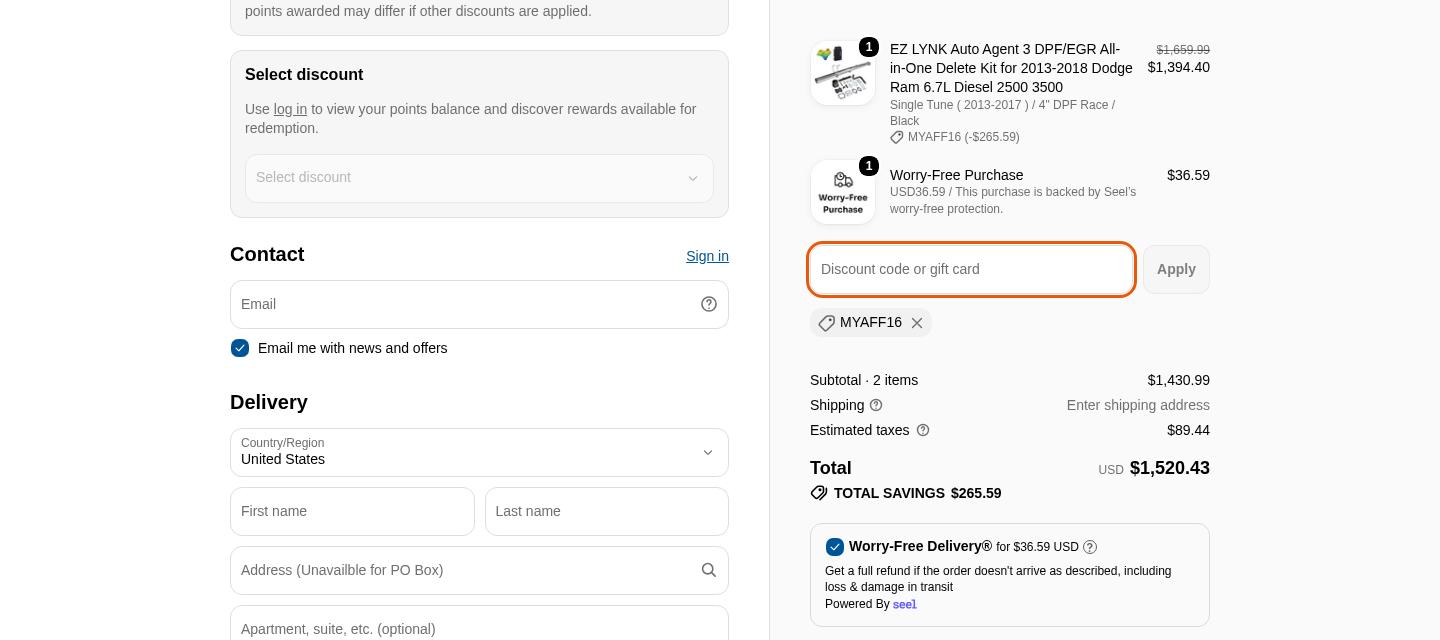Click the struck-through price $1,659.99
Screen dimensions: 1440x640
pos(1183,50)
